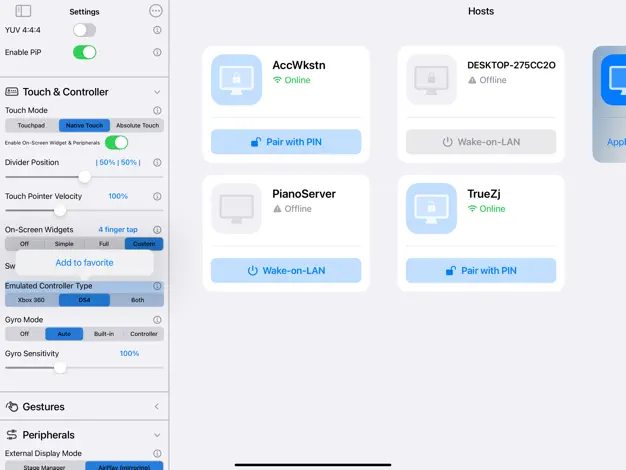
Task: Select Absolute Touch mode
Action: coord(137,125)
